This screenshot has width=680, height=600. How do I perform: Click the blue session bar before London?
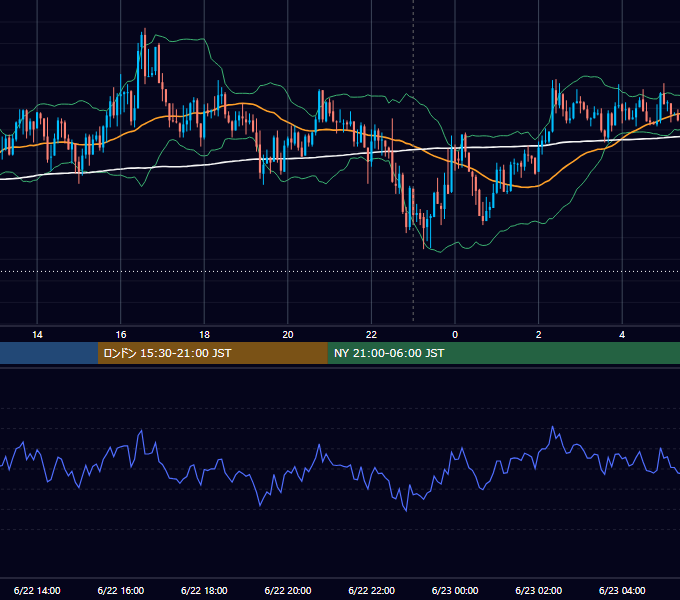pos(49,353)
